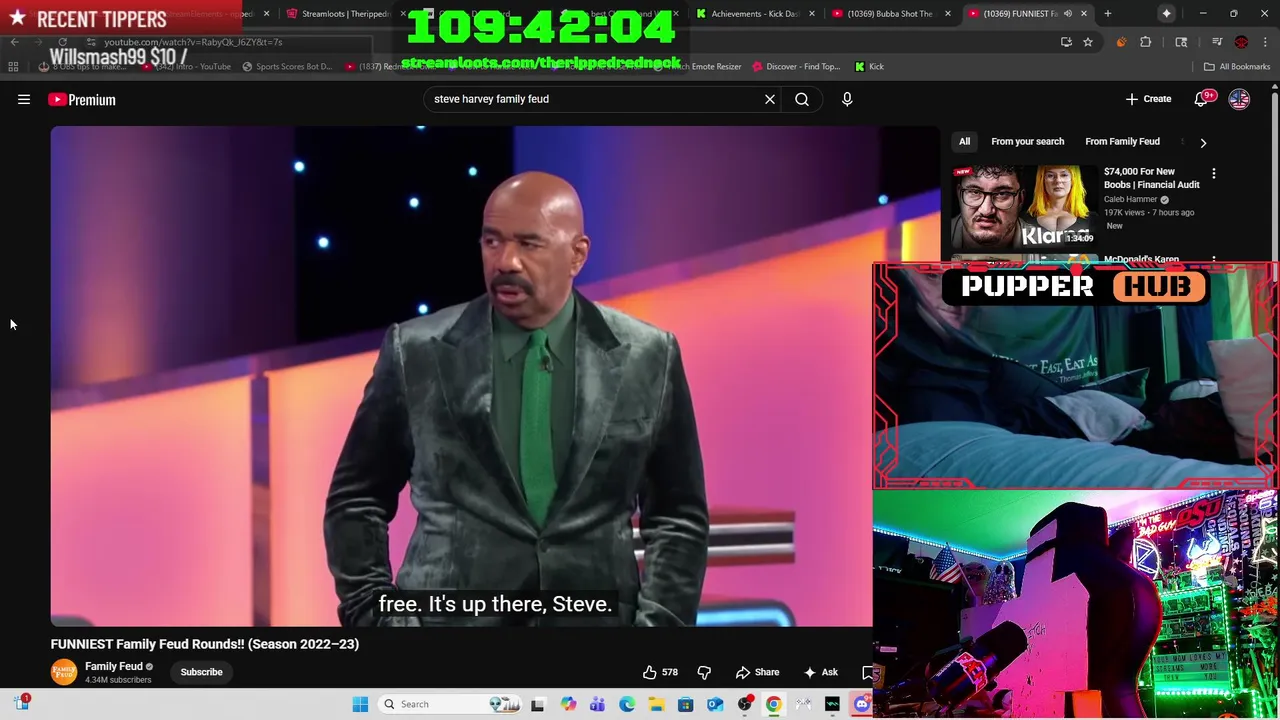Select the All filter chip
This screenshot has height=720, width=1280.
pos(964,142)
